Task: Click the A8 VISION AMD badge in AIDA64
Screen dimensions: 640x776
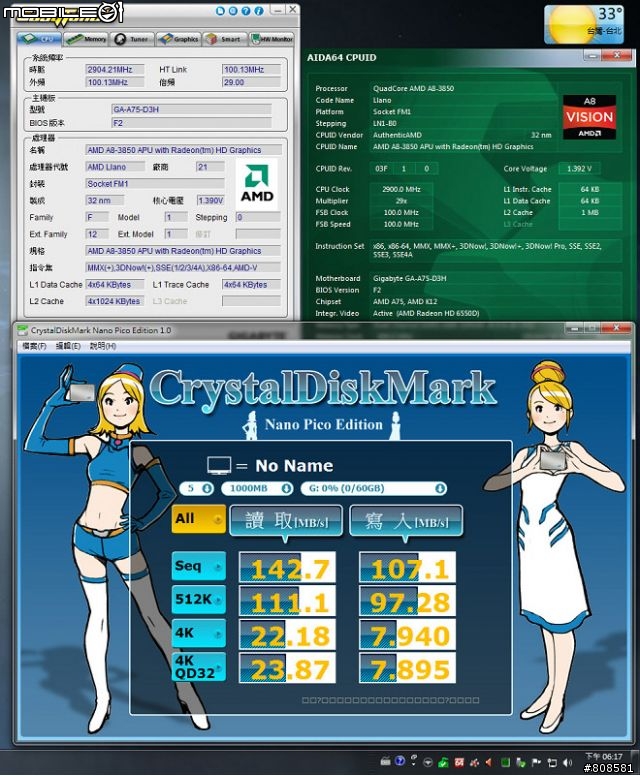Action: (590, 117)
